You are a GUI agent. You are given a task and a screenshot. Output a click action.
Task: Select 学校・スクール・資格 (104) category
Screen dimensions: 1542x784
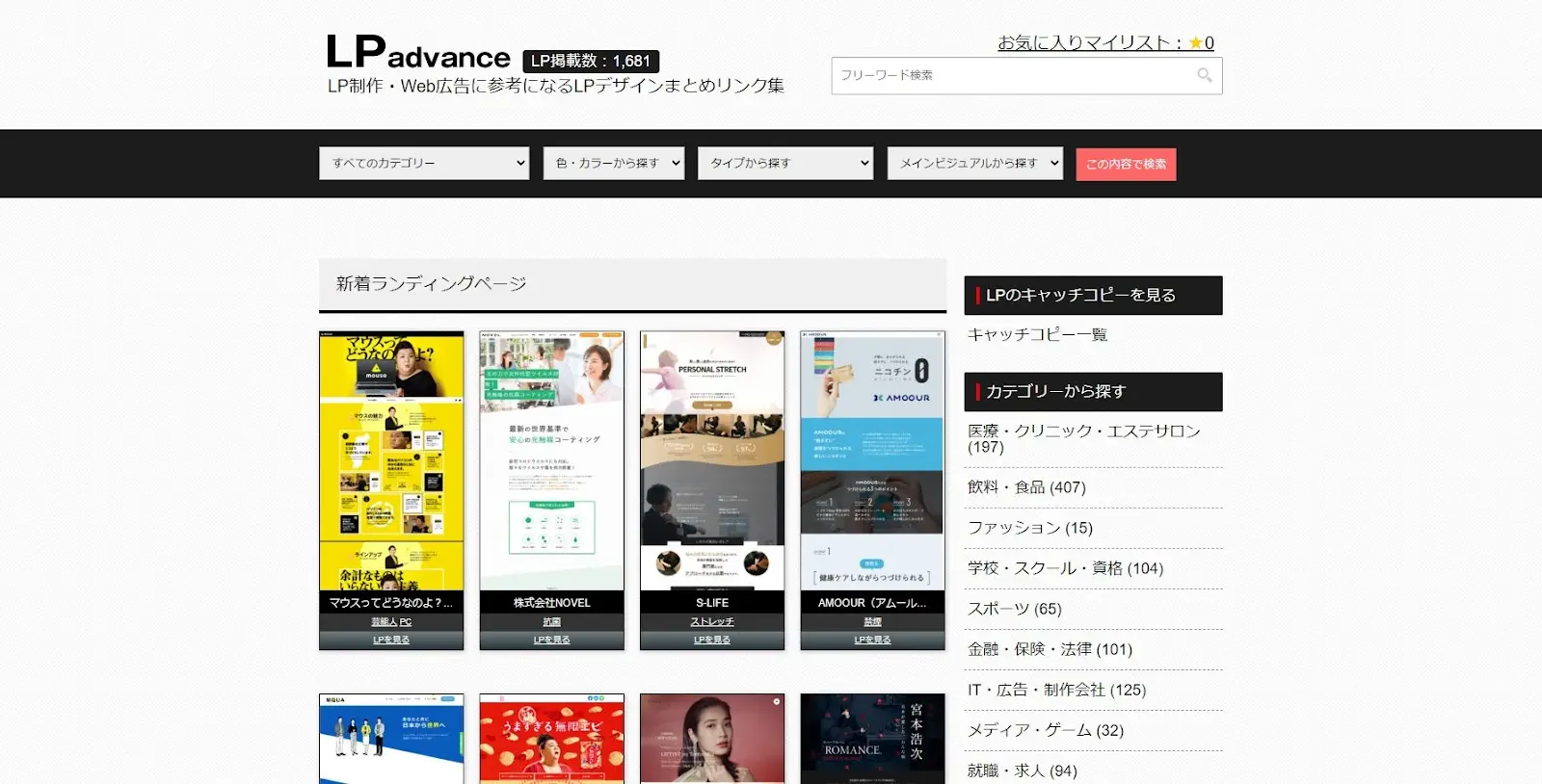(x=1065, y=568)
